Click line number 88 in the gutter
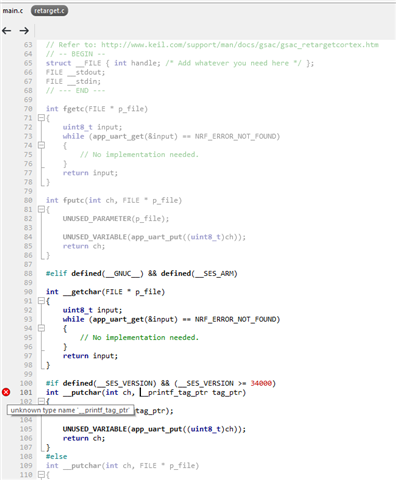Image resolution: width=396 pixels, height=480 pixels. pyautogui.click(x=28, y=273)
